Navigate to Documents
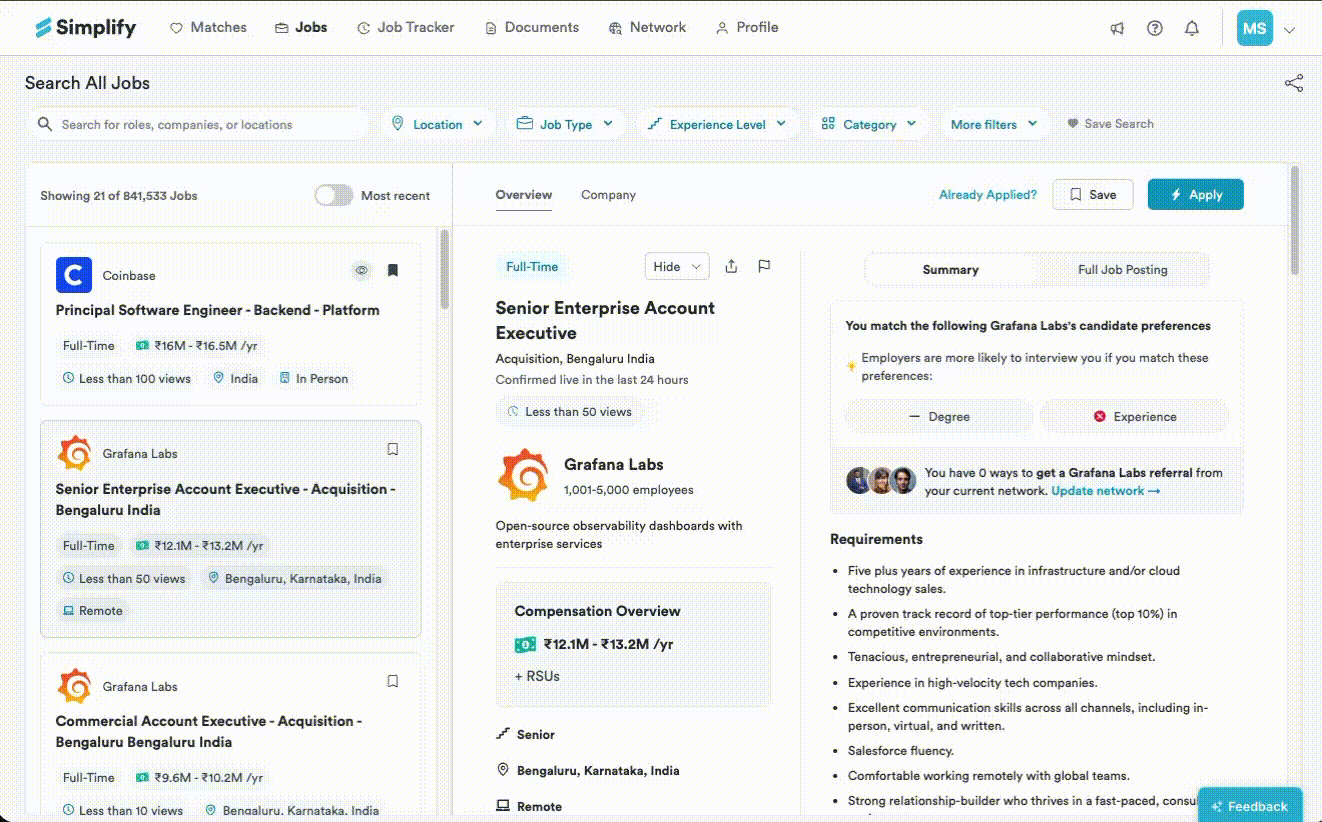The height and width of the screenshot is (822, 1322). pos(531,28)
